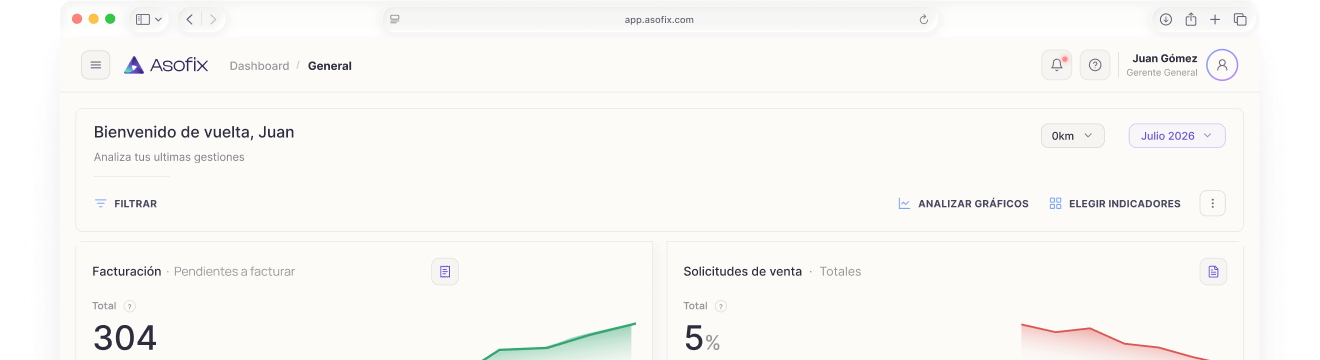Show Safari tab overview

[1240, 19]
